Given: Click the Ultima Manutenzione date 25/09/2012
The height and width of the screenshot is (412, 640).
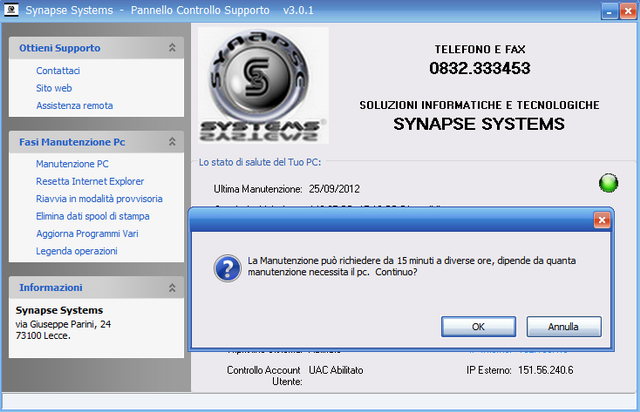Looking at the screenshot, I should coord(334,189).
